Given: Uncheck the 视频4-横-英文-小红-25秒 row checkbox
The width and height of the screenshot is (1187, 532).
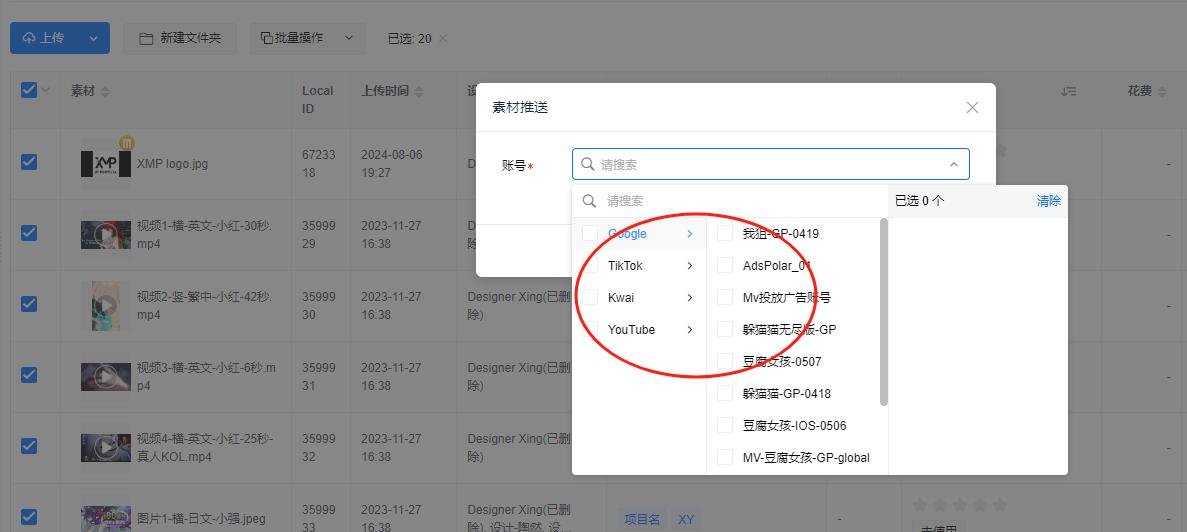Looking at the screenshot, I should (x=29, y=446).
